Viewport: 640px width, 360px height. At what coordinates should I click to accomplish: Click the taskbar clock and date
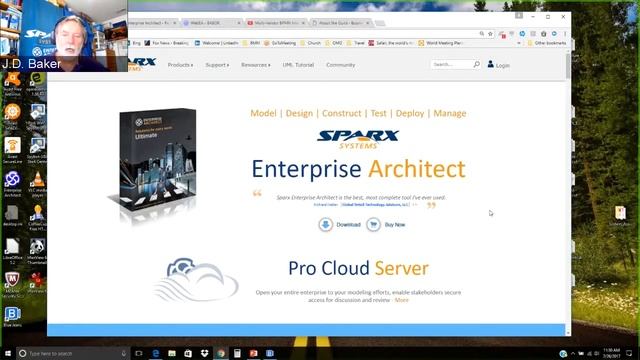coord(611,353)
